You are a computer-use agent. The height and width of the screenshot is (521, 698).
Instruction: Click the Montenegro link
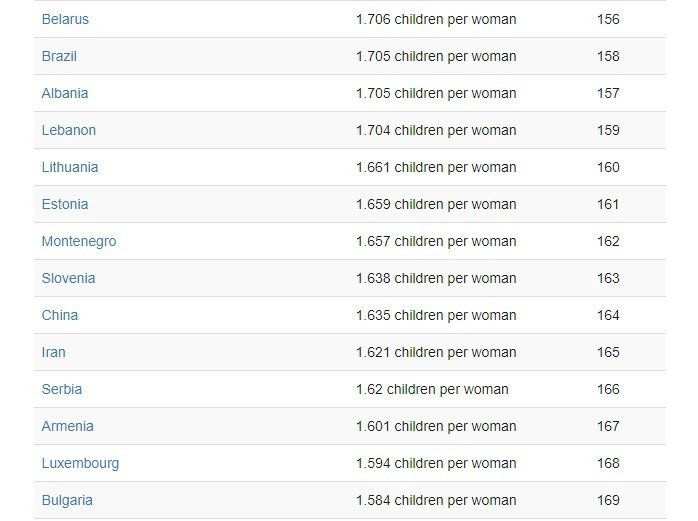coord(79,241)
